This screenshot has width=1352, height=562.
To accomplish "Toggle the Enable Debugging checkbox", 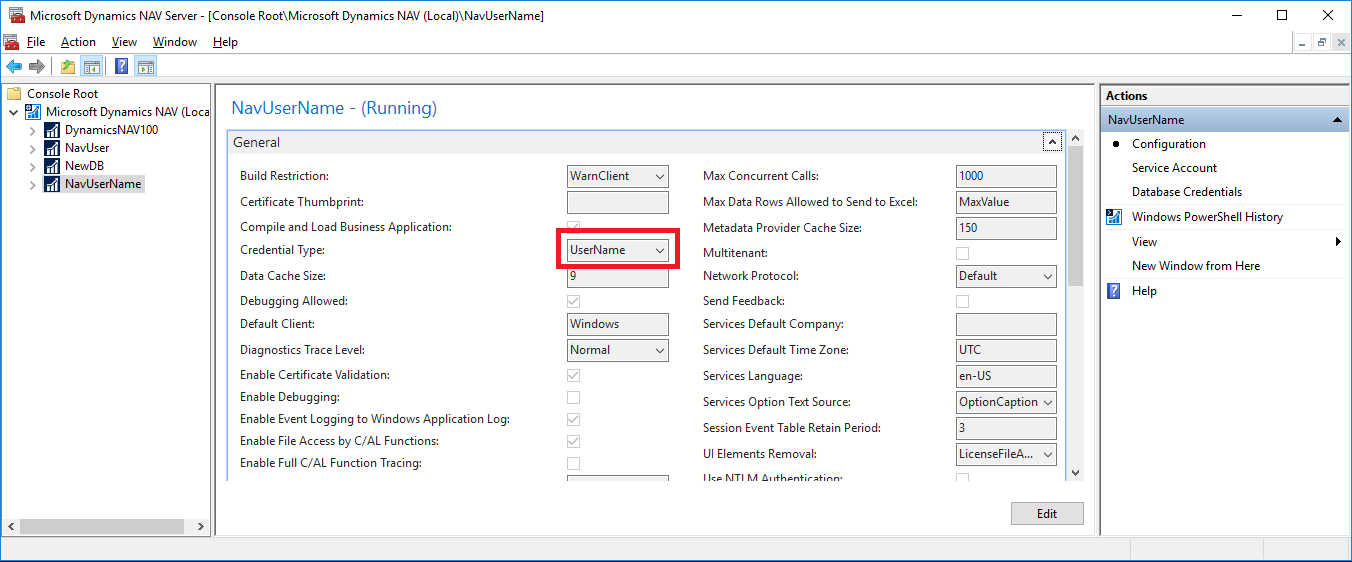I will [x=573, y=397].
